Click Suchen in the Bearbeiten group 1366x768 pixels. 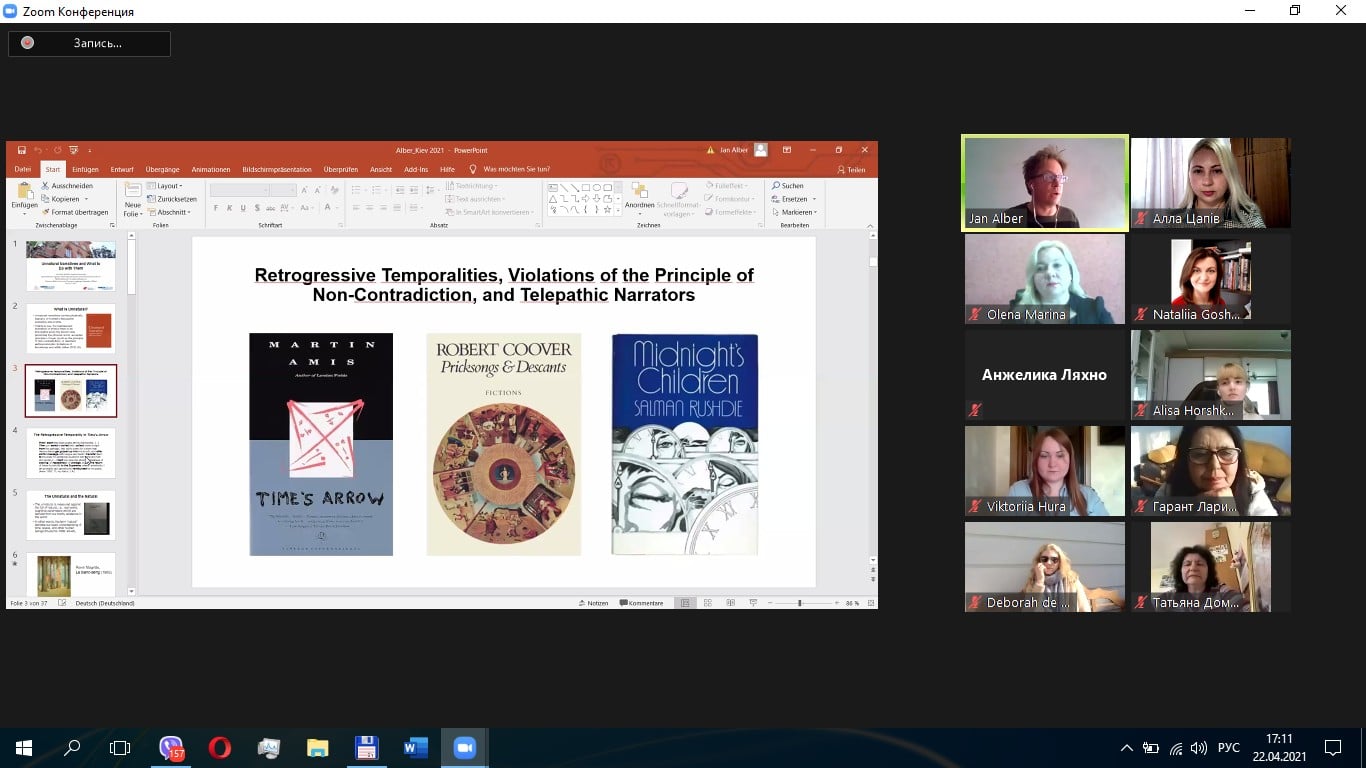point(787,186)
